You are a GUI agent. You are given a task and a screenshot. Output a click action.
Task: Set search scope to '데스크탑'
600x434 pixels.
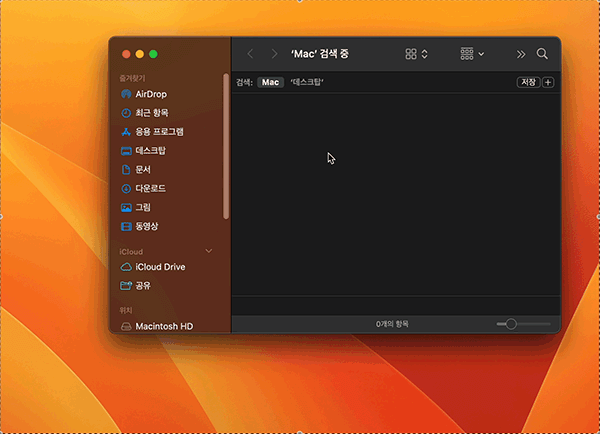(307, 82)
